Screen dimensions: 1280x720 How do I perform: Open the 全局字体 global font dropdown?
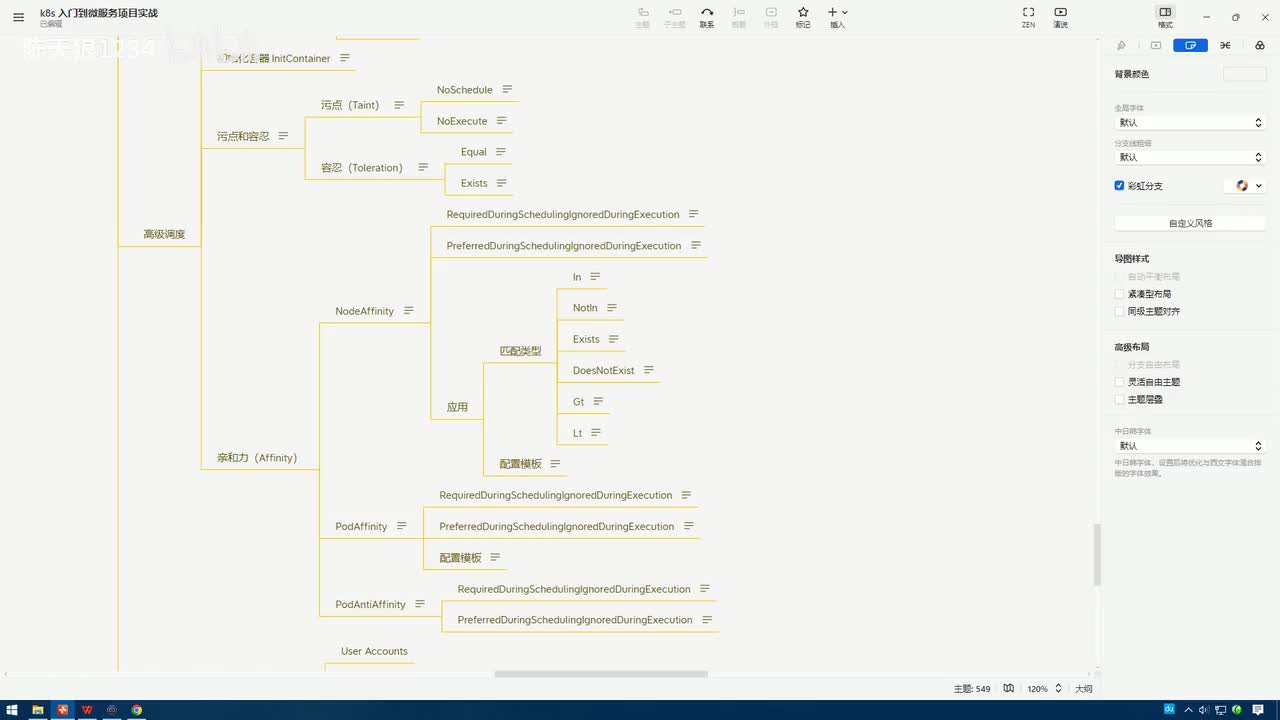pos(1190,122)
